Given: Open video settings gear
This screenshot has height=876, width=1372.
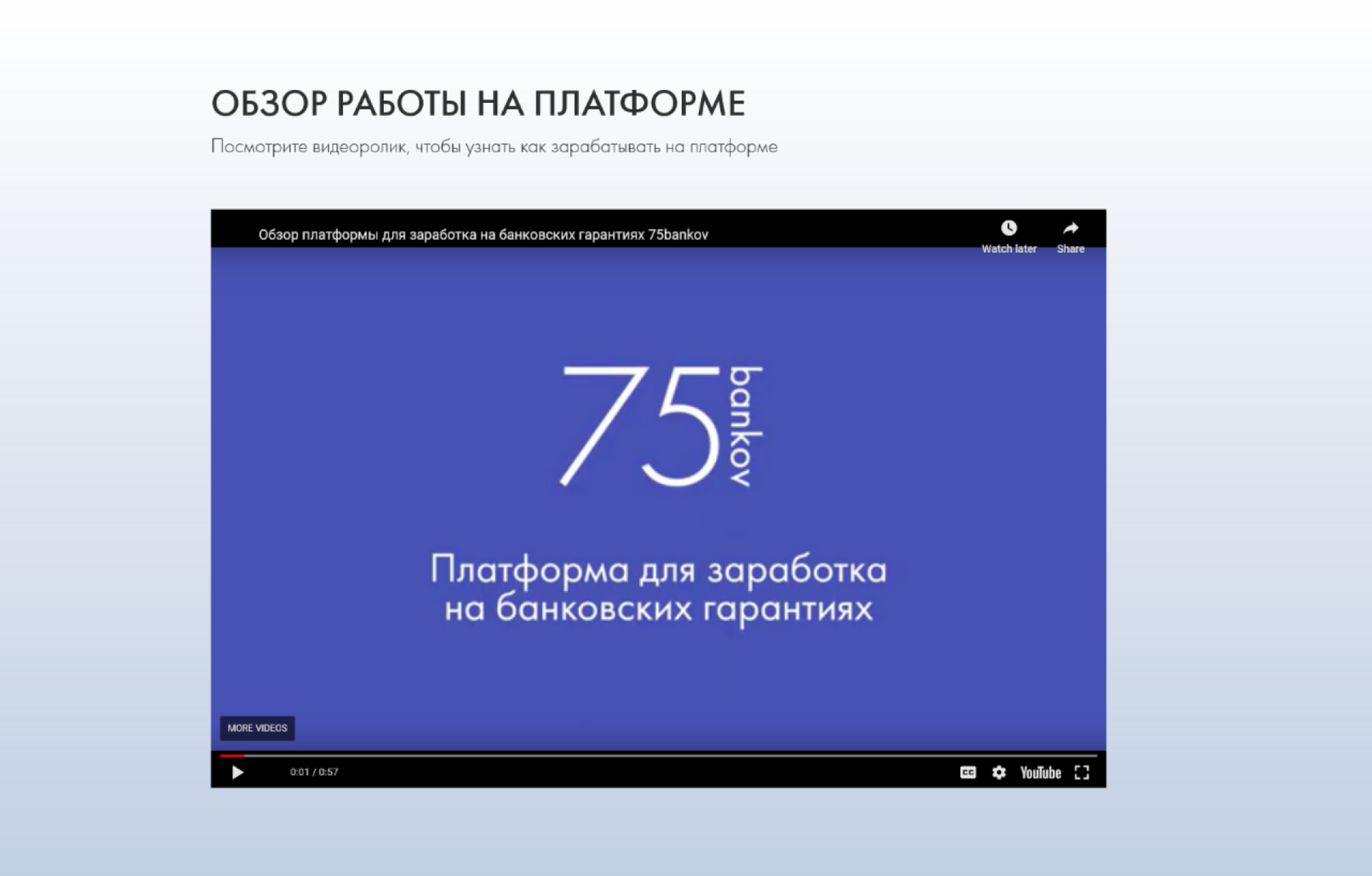Looking at the screenshot, I should click(x=999, y=772).
